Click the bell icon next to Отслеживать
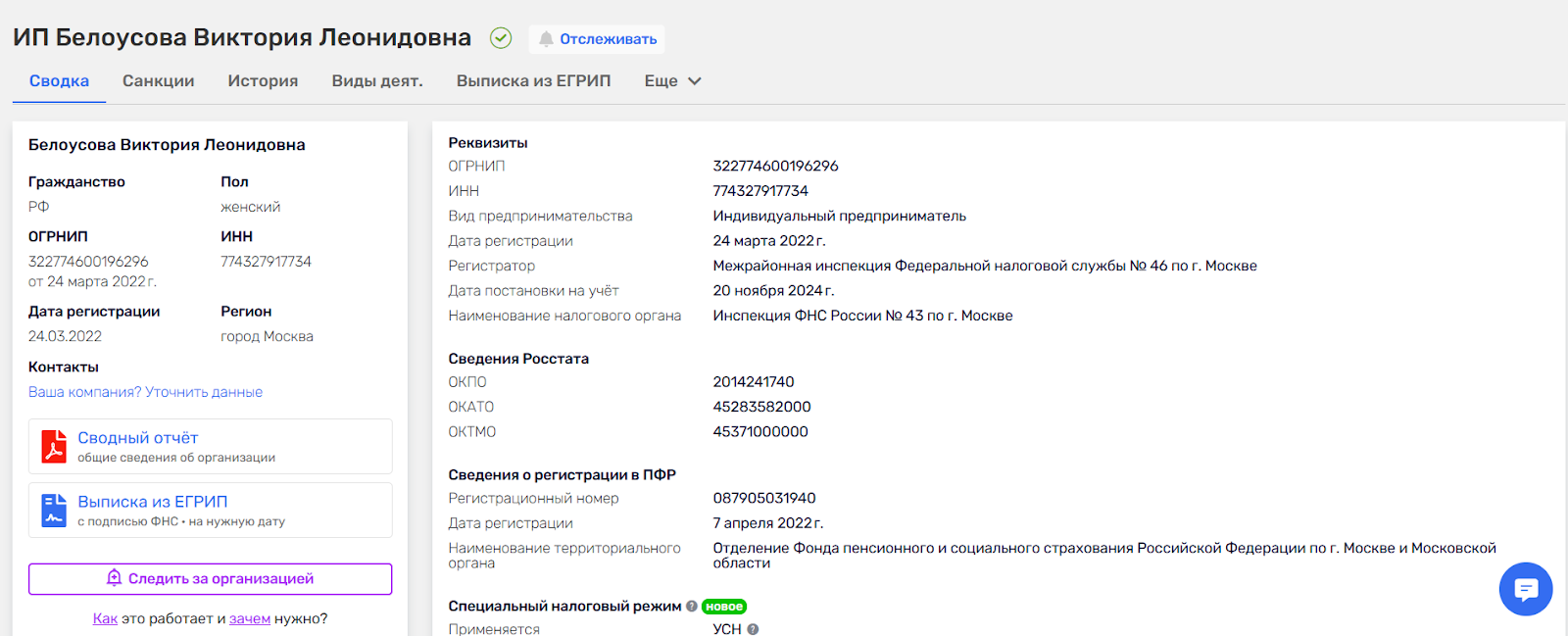 [x=546, y=39]
